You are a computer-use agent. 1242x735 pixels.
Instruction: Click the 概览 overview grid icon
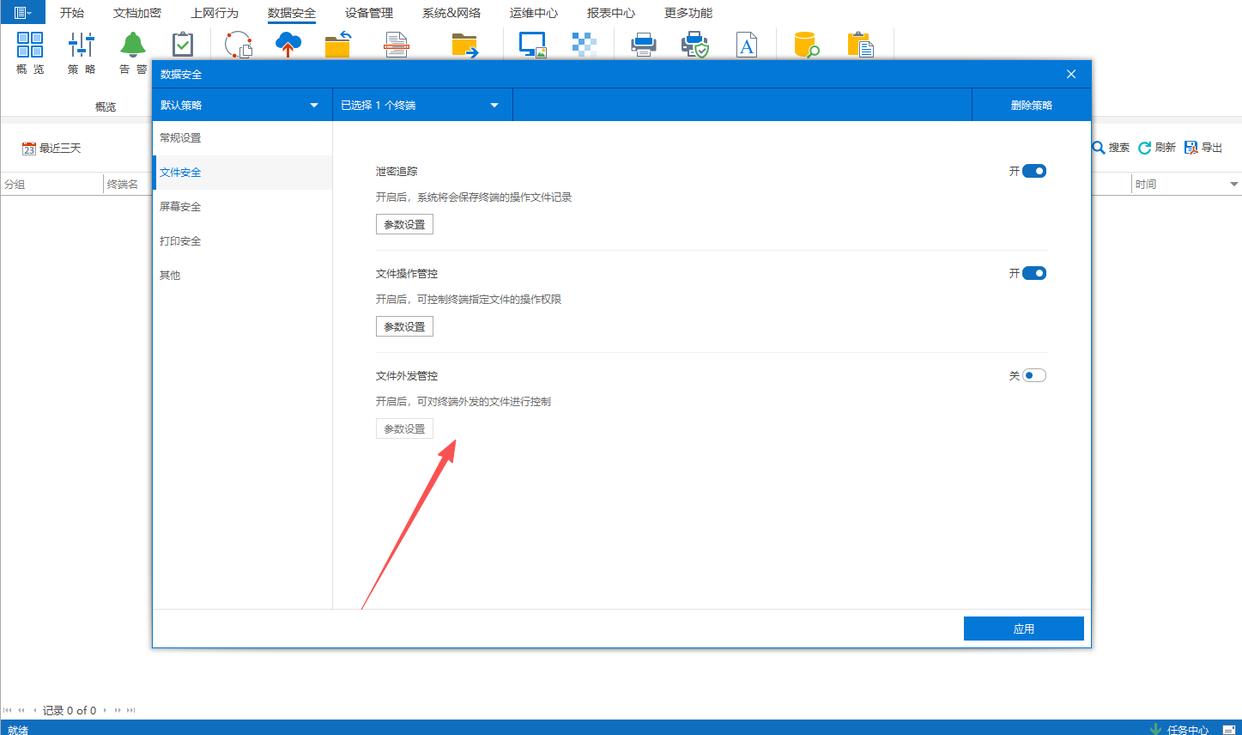pyautogui.click(x=30, y=45)
